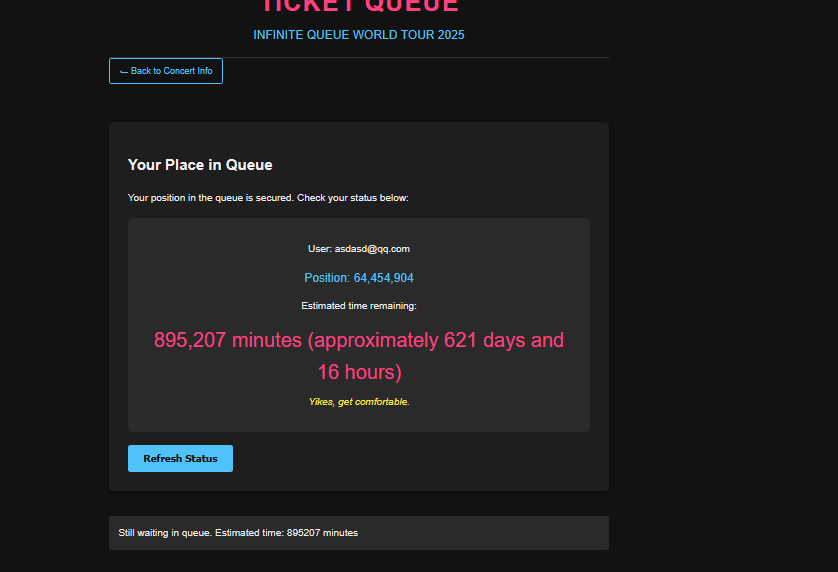Viewport: 838px width, 572px height.
Task: Click the pink Ticket Queue page title
Action: [360, 6]
